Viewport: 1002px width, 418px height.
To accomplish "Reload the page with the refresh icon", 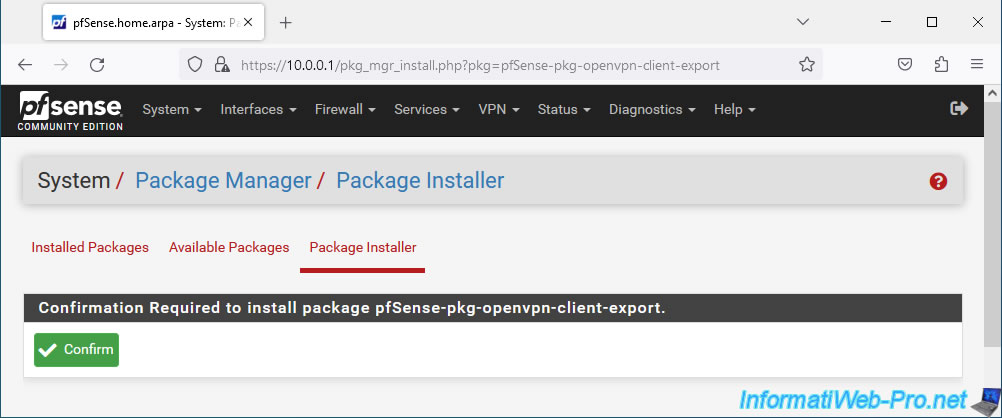I will click(x=97, y=65).
